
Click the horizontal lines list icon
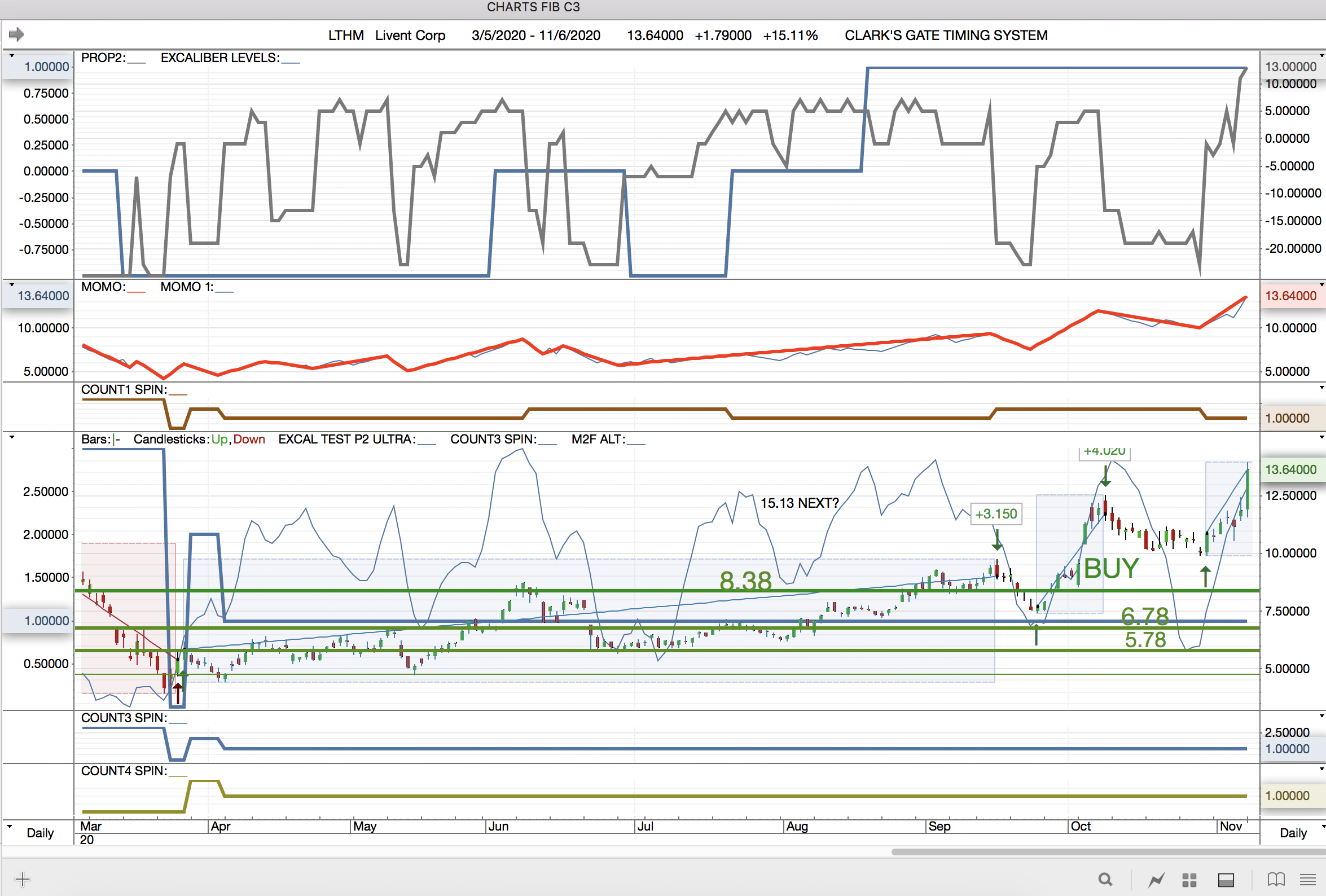(x=1308, y=880)
